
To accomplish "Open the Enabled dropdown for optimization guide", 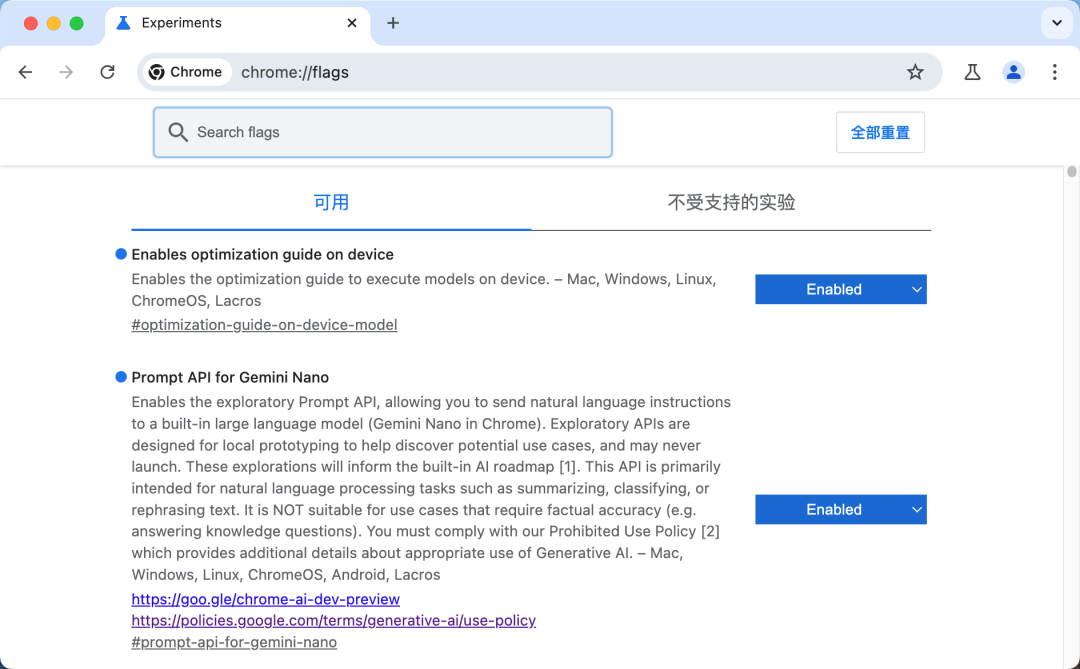I will pos(840,289).
